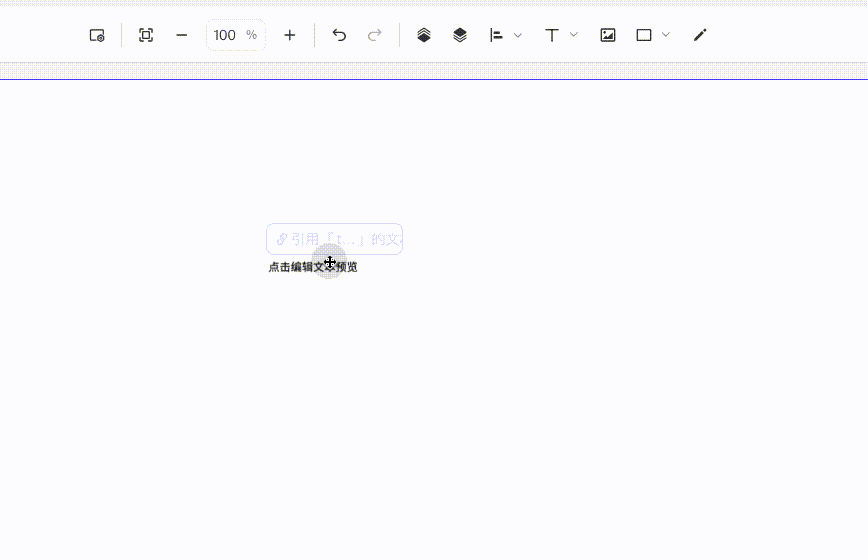Zoom out with the minus button
Image resolution: width=868 pixels, height=560 pixels.
pos(182,35)
